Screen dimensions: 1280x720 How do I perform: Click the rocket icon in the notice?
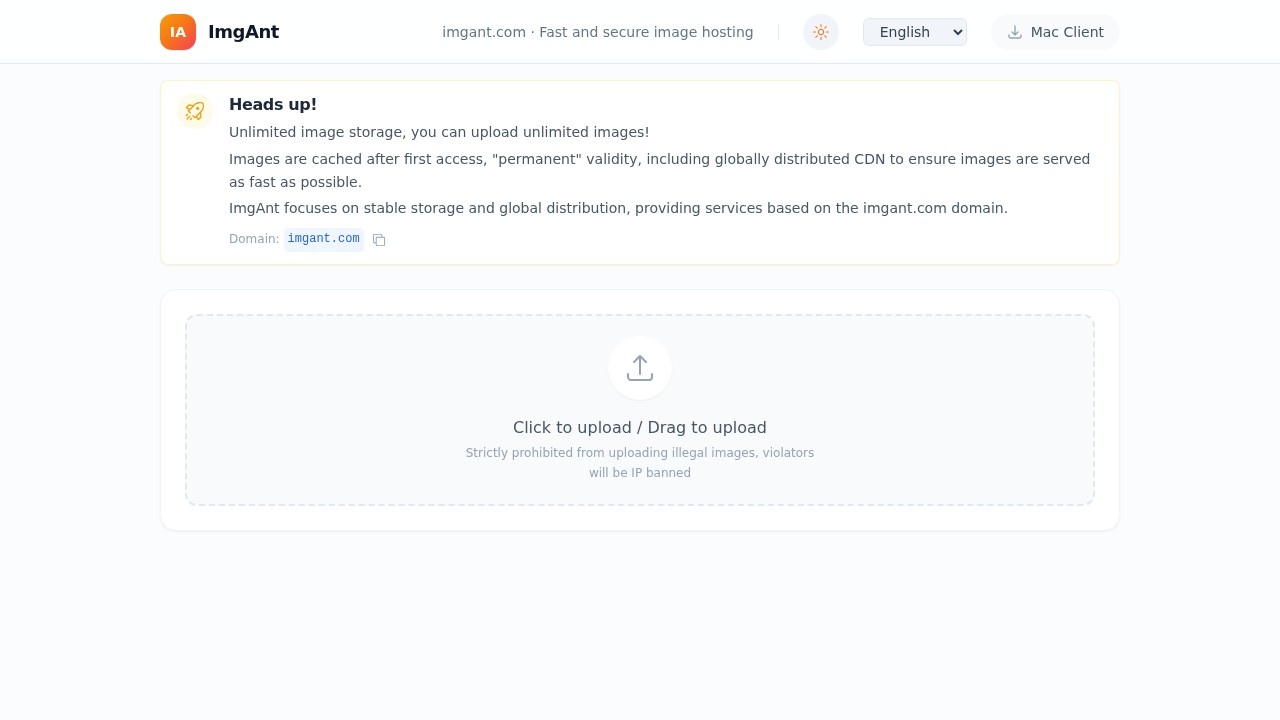[195, 111]
